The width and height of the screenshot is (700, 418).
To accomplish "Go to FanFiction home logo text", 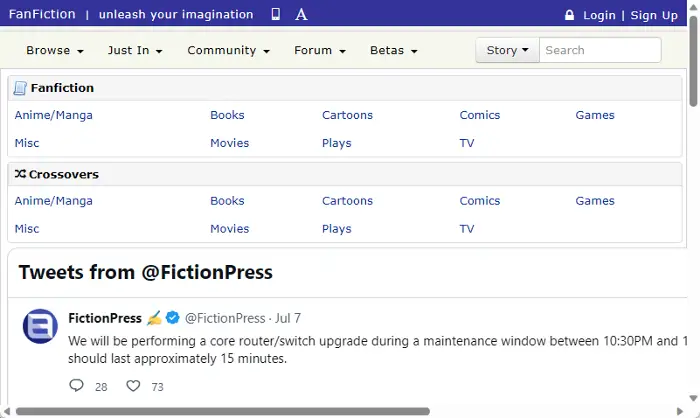I will (x=42, y=14).
